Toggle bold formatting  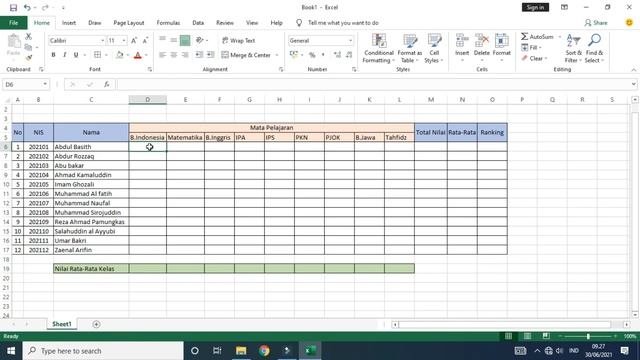point(53,55)
